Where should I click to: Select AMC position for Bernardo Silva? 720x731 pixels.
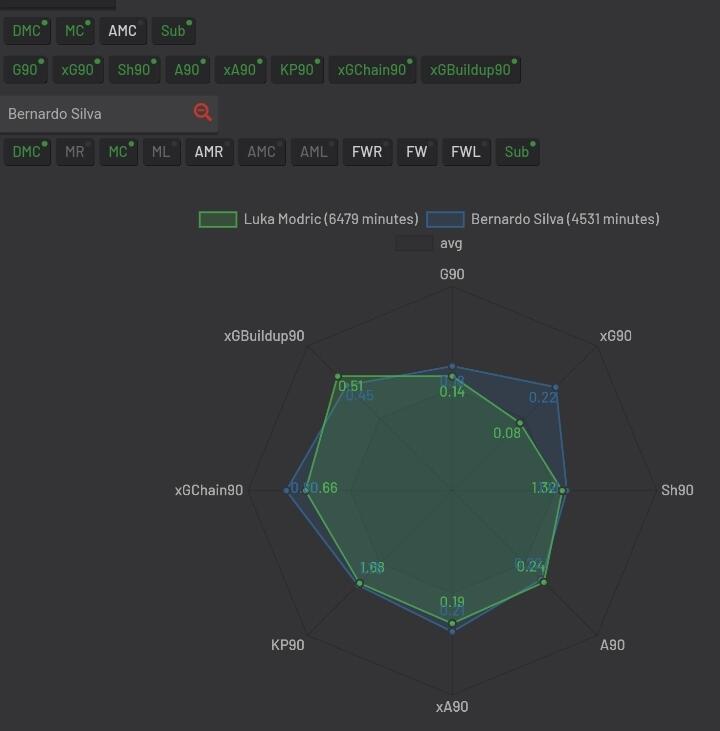point(262,152)
